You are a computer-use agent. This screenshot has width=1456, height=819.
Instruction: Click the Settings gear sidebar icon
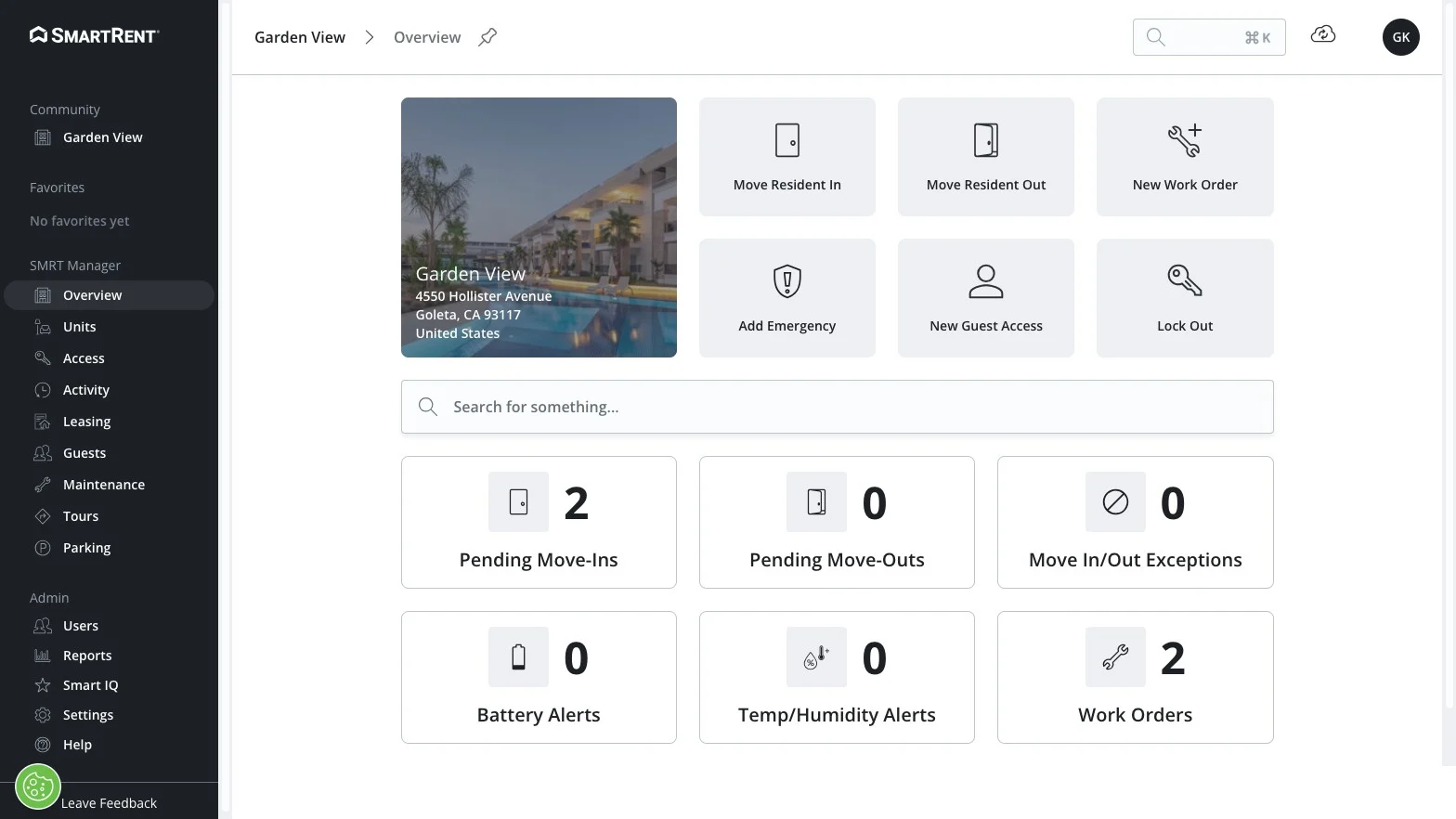tap(43, 715)
